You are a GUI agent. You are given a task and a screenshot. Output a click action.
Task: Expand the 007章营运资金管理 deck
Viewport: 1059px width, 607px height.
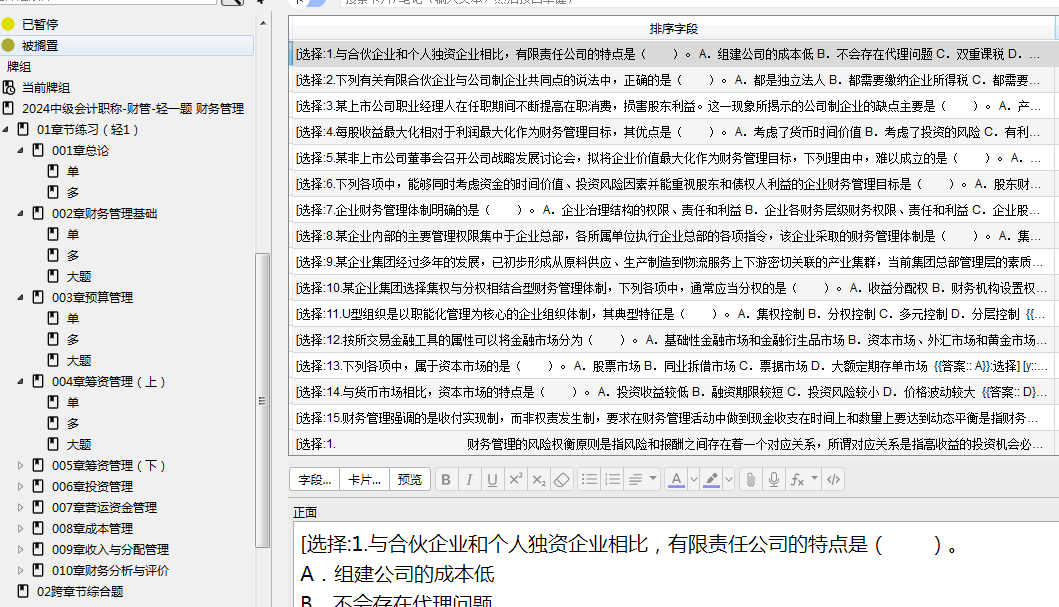click(20, 507)
